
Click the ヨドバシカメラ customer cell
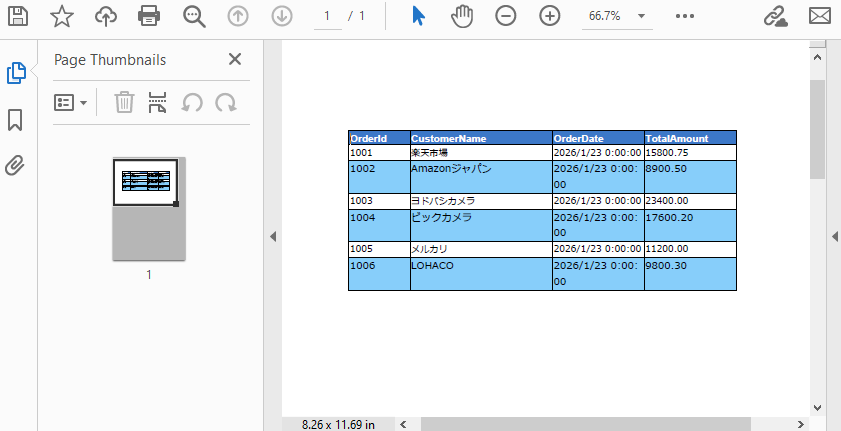481,201
